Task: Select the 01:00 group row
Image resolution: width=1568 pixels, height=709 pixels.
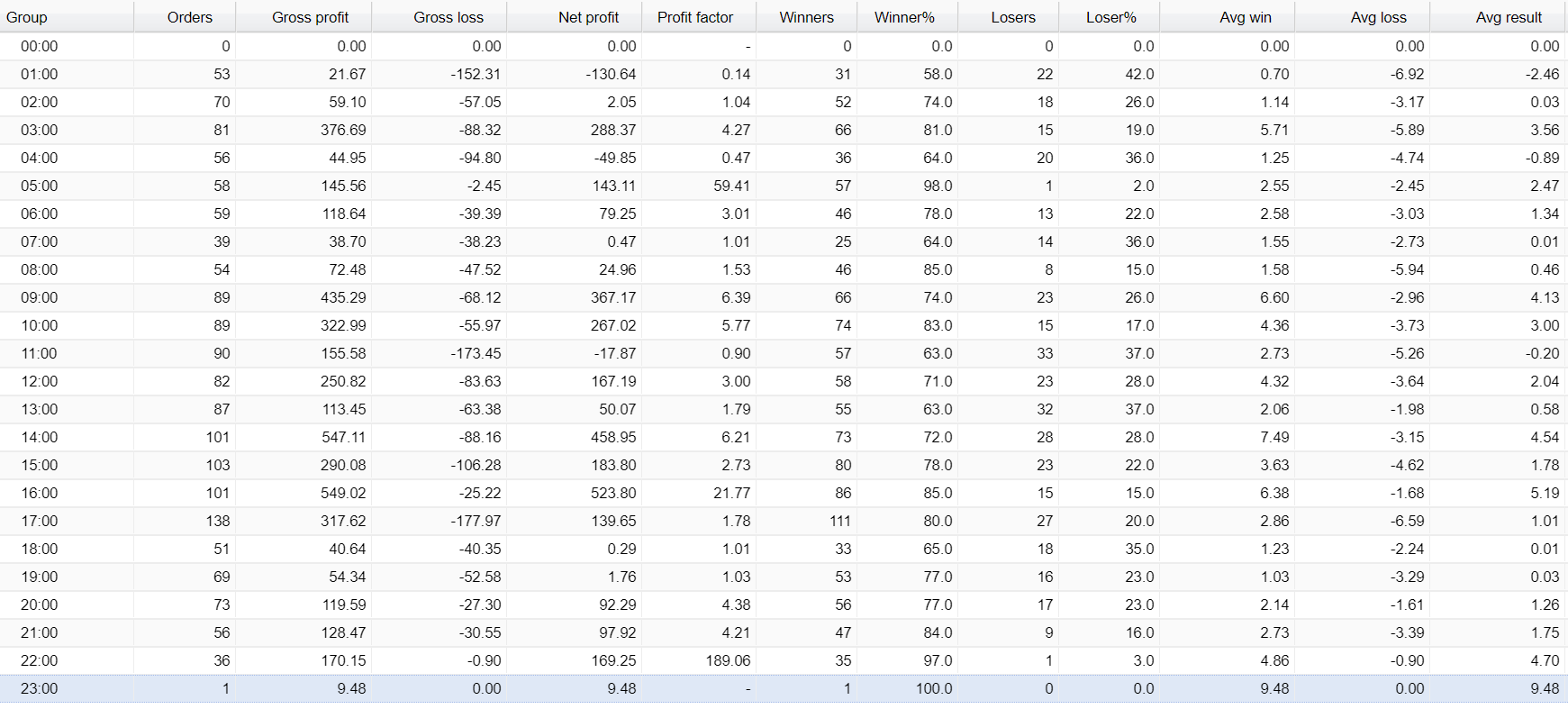Action: pos(784,74)
